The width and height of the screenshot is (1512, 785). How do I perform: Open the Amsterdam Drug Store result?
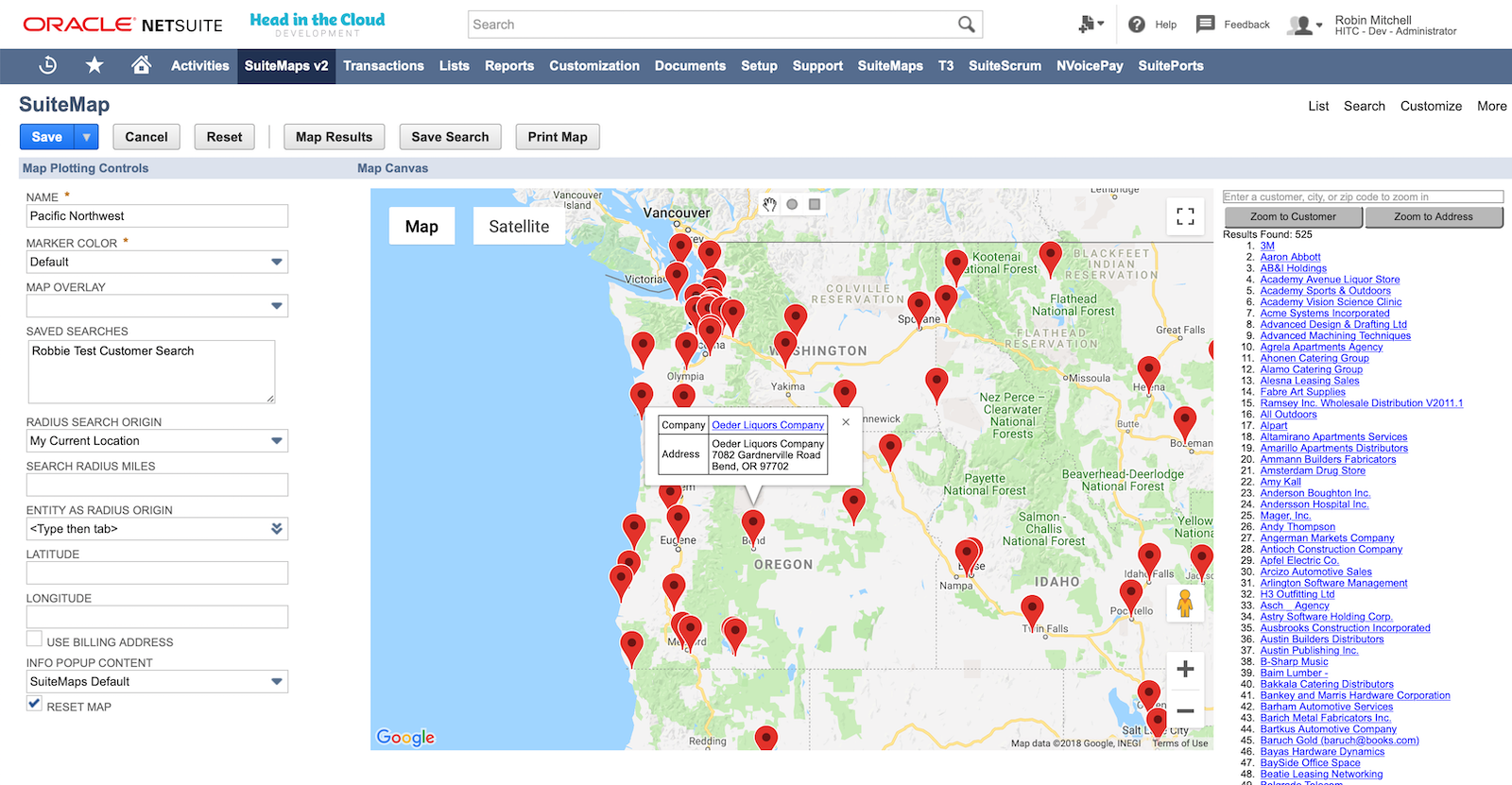click(1313, 470)
